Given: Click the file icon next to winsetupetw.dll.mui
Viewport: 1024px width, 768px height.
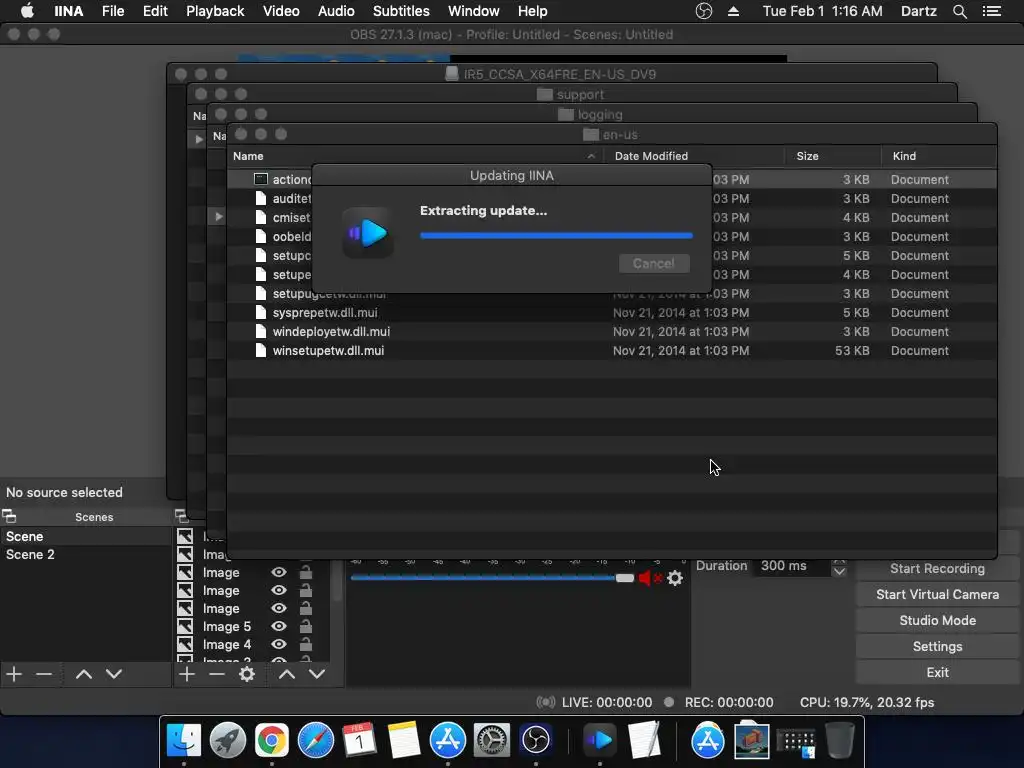Looking at the screenshot, I should pos(261,351).
